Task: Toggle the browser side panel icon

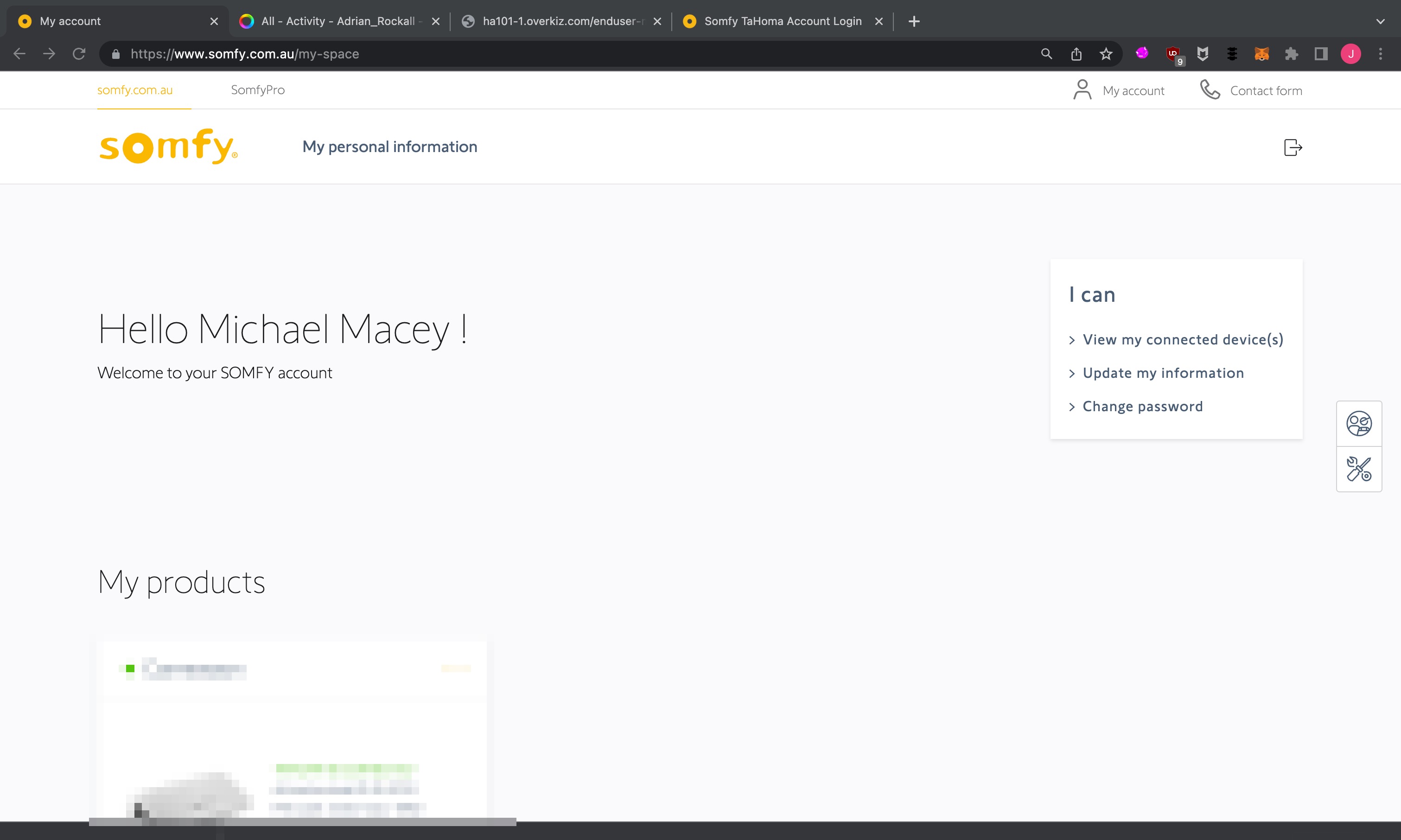Action: coord(1321,54)
